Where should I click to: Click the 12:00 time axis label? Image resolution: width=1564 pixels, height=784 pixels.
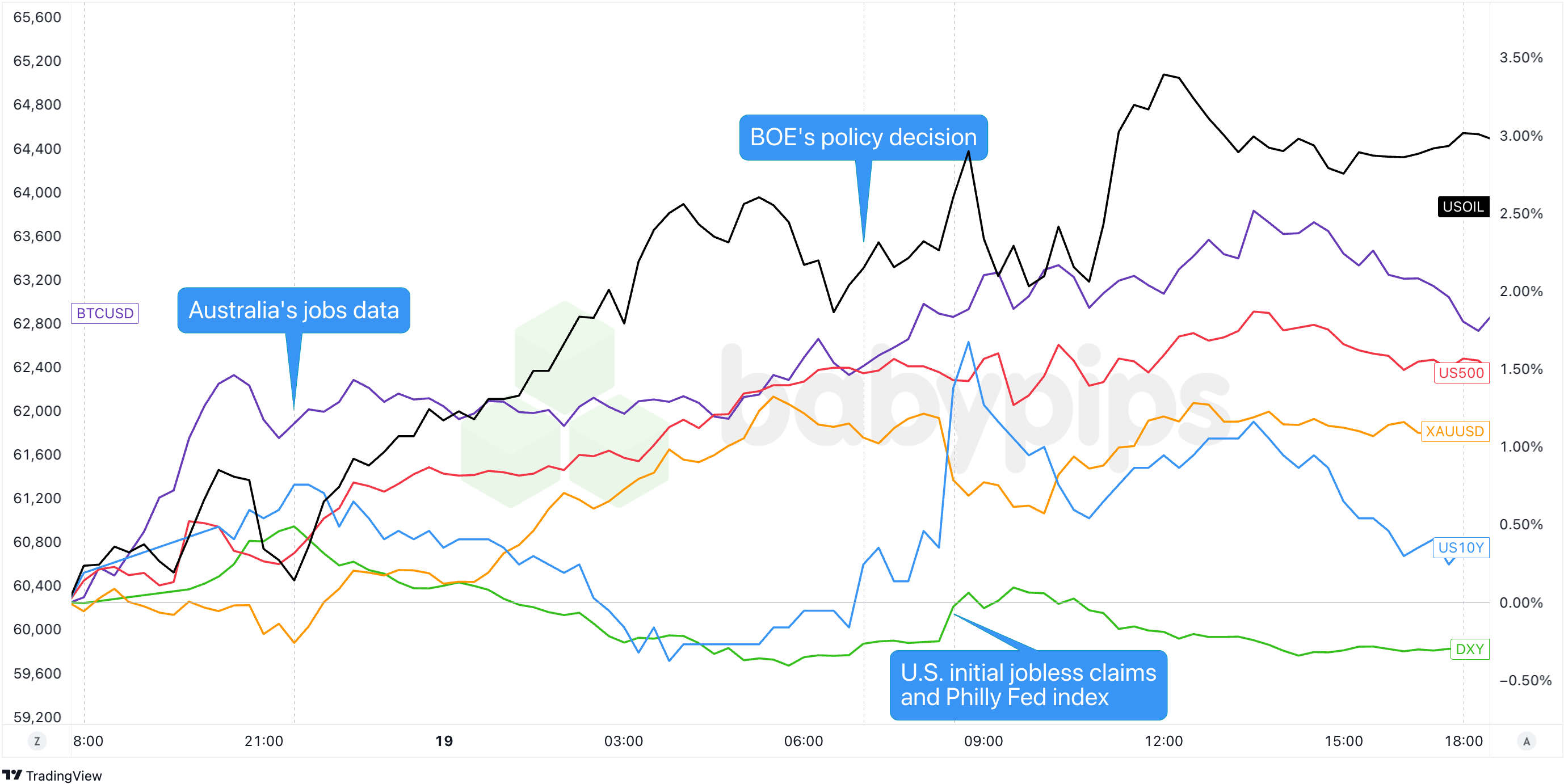point(1163,741)
